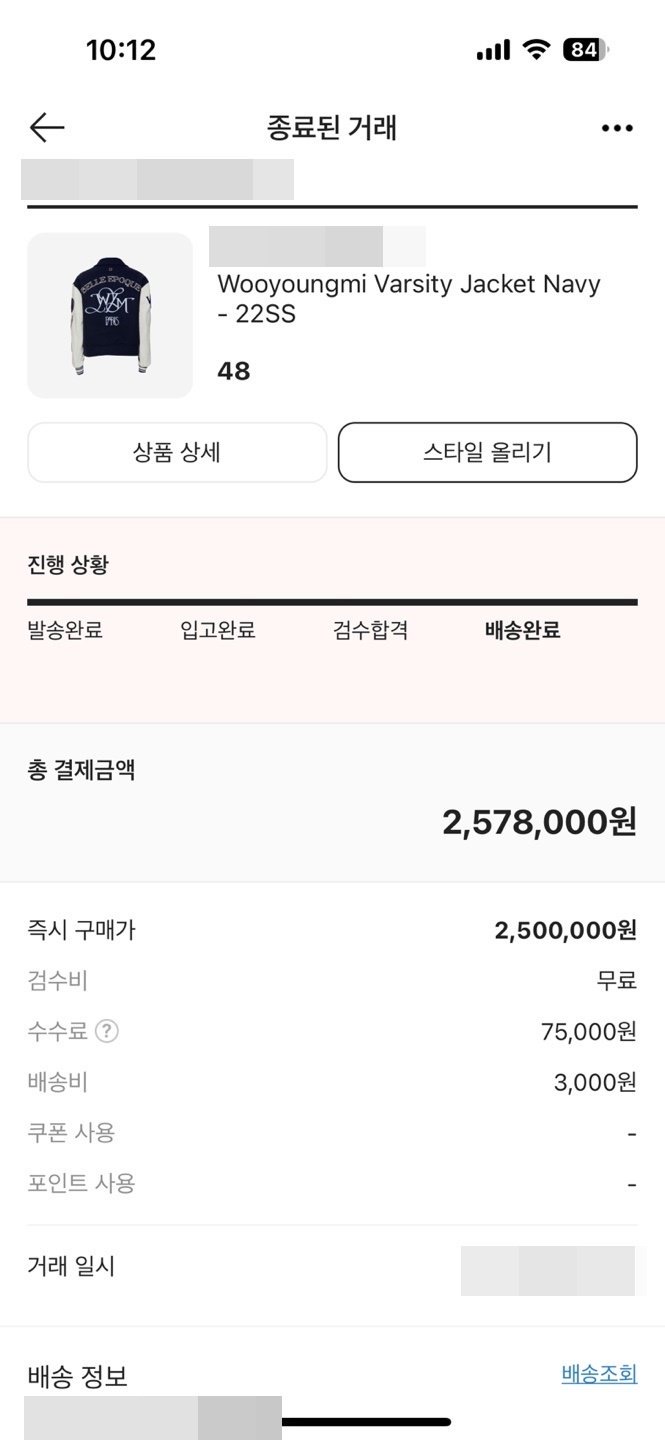Image resolution: width=665 pixels, height=1440 pixels.
Task: Open the 배송조회 tracking link
Action: [x=599, y=1374]
